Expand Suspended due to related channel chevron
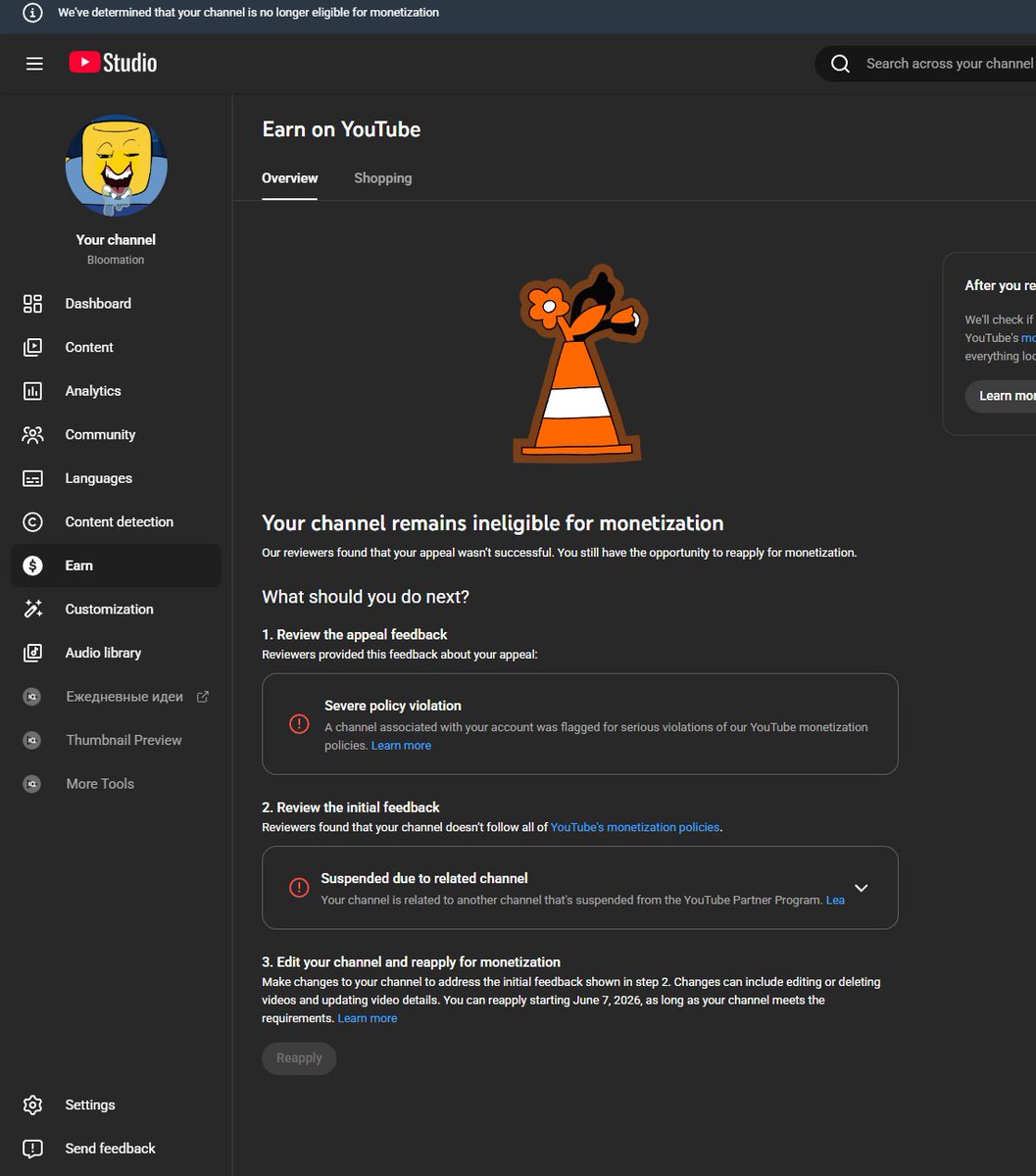This screenshot has height=1176, width=1036. (861, 888)
